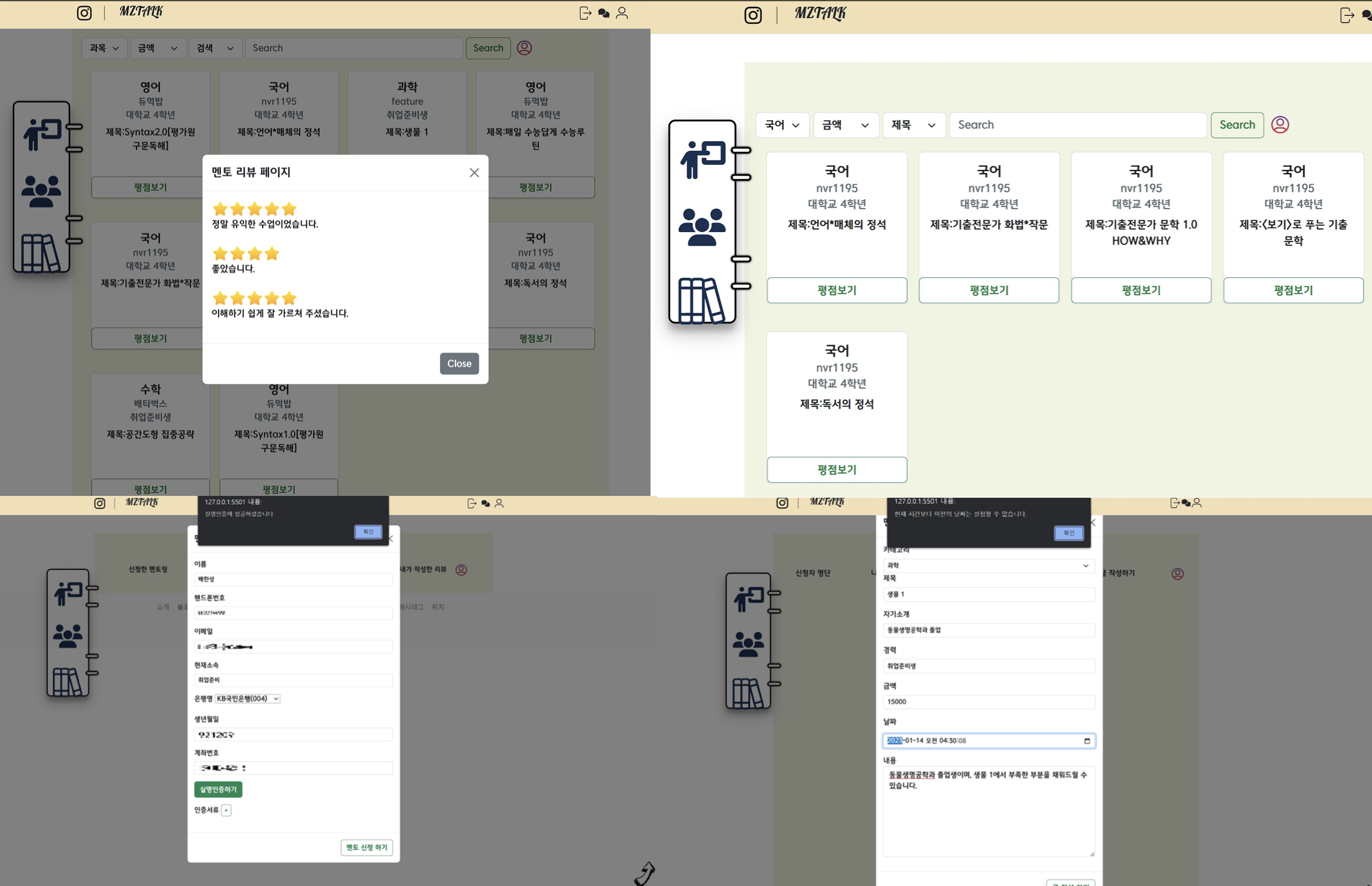1372x886 pixels.
Task: Expand the 제목 search-type dropdown
Action: pyautogui.click(x=914, y=125)
